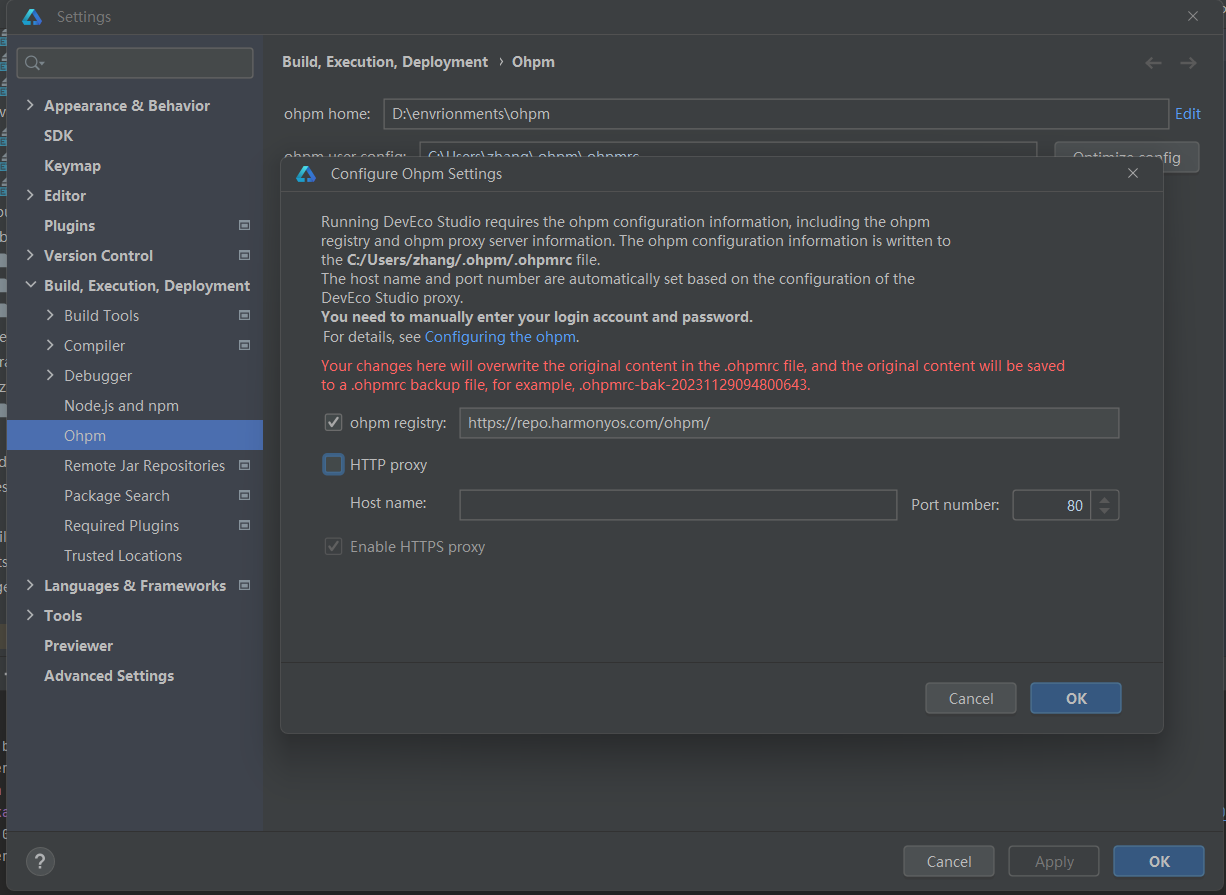Click the ohpm registry URL field
Screen dimensions: 1226x895
[x=789, y=423]
